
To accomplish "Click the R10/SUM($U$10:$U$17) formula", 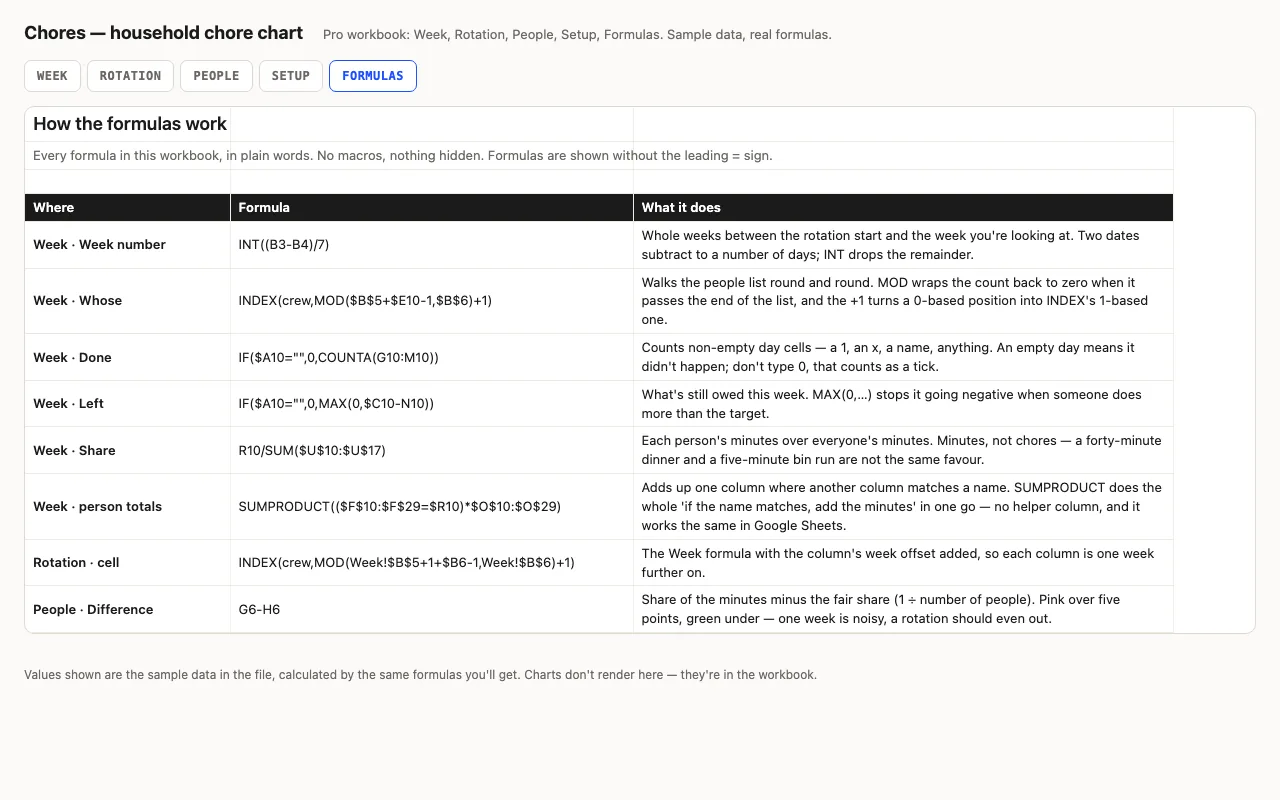I will pos(312,450).
